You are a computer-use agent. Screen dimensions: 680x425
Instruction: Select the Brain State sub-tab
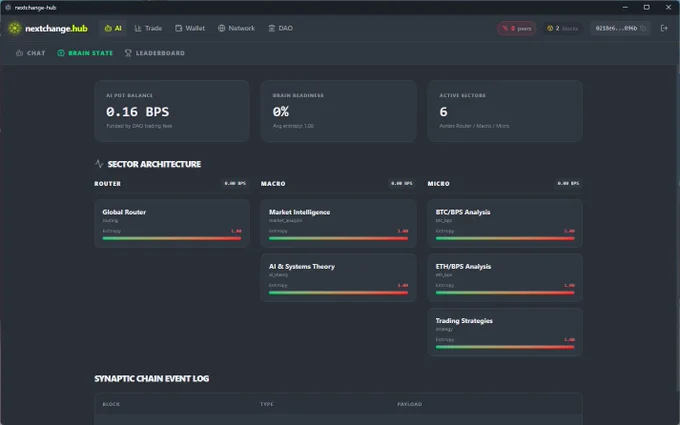[x=85, y=53]
